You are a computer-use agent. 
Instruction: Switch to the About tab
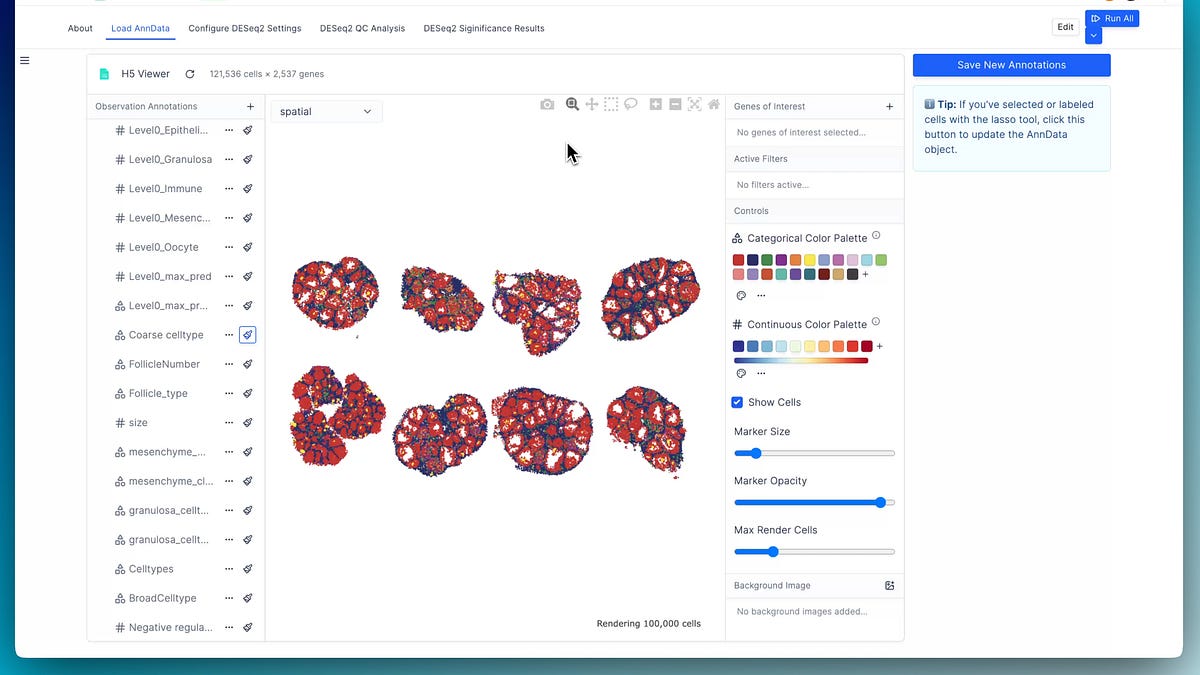[x=80, y=28]
